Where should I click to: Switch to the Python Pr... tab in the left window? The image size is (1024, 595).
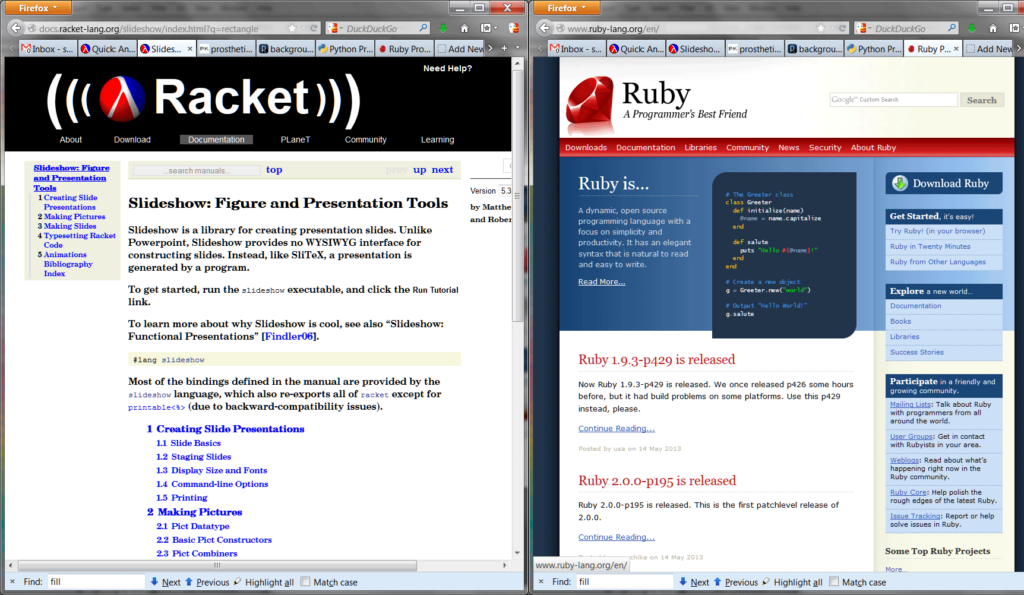[x=345, y=48]
